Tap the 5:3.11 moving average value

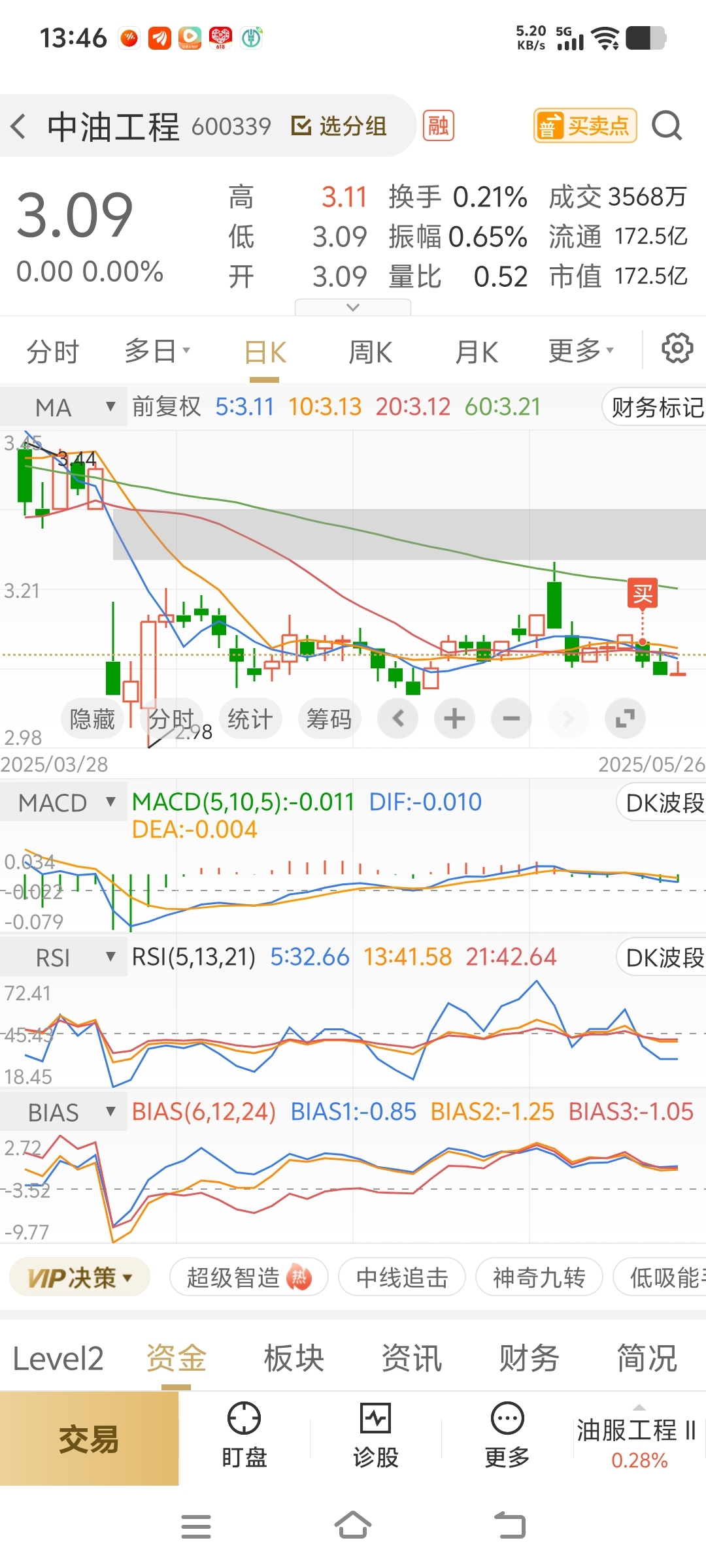(x=244, y=406)
